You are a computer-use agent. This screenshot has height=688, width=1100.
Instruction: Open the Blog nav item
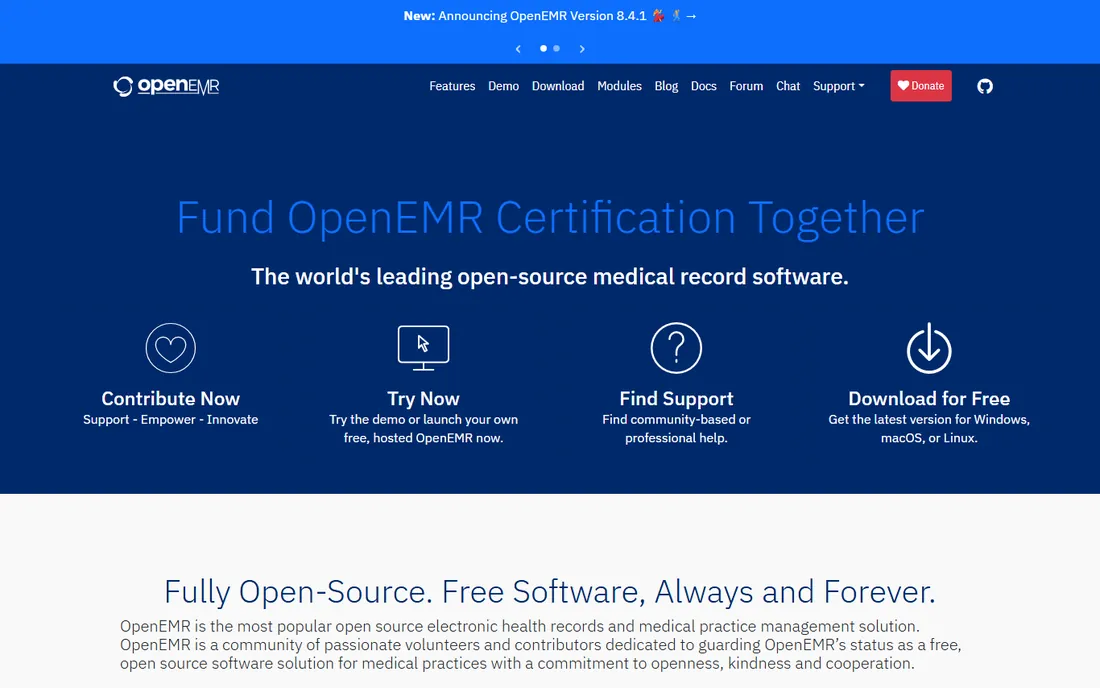tap(666, 86)
